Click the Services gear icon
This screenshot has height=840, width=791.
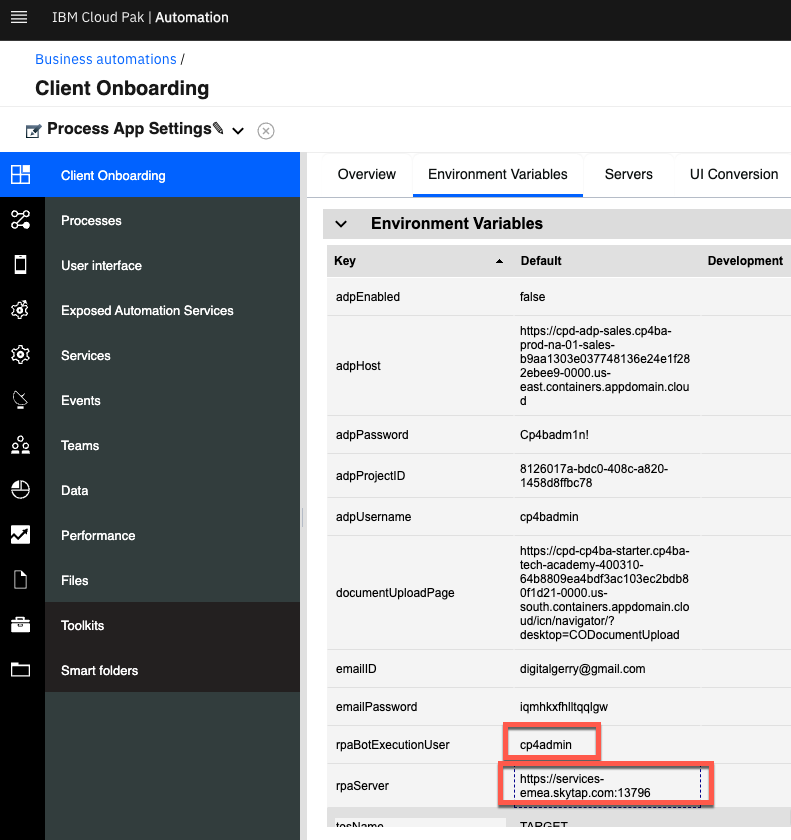click(20, 355)
